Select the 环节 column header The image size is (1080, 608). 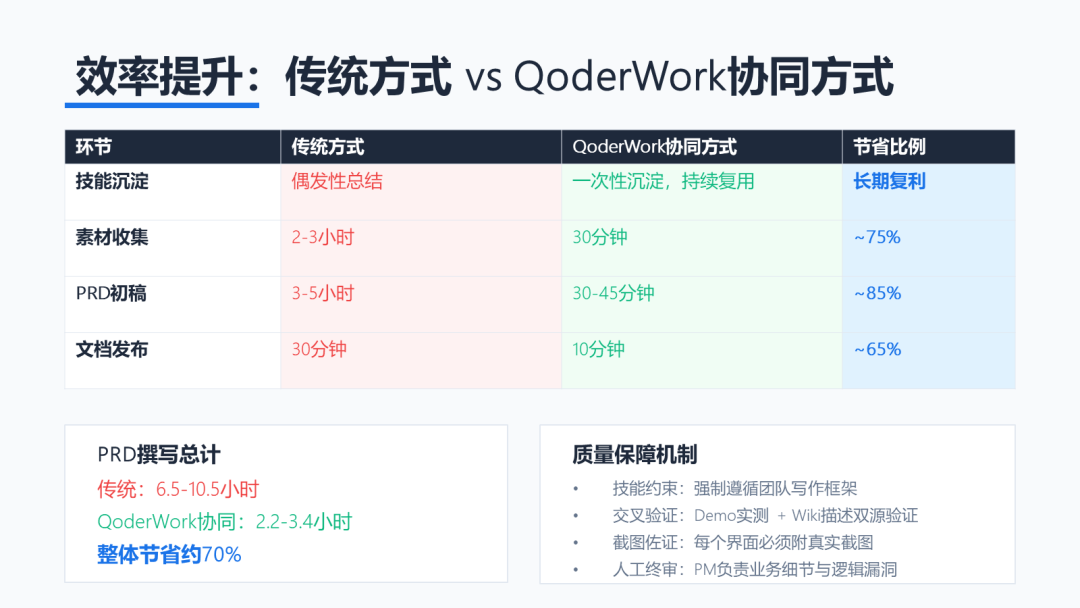(x=173, y=147)
